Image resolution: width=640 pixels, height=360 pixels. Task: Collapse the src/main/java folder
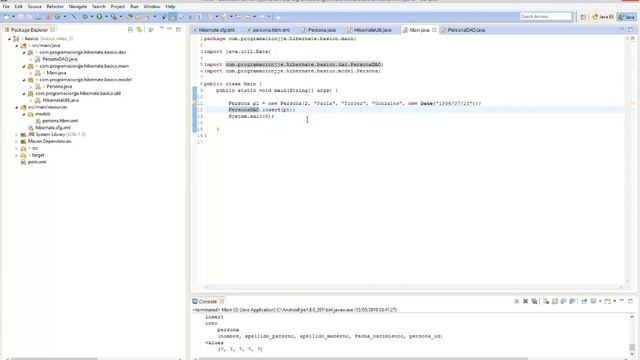pyautogui.click(x=17, y=46)
